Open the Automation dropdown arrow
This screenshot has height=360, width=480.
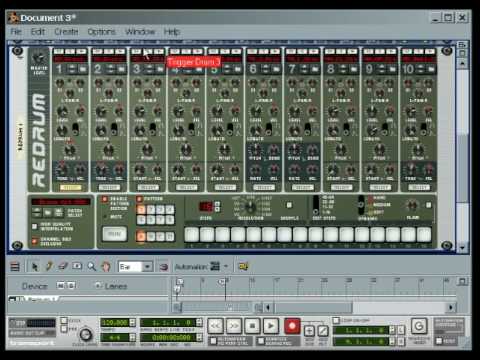(x=226, y=266)
